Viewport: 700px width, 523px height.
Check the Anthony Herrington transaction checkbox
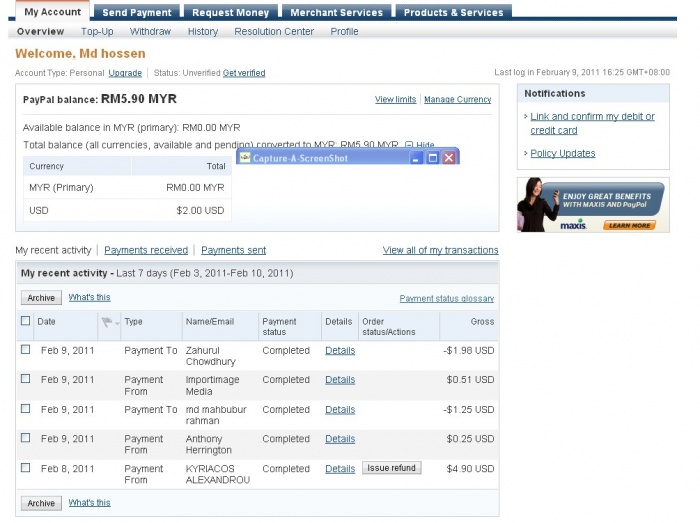pyautogui.click(x=25, y=438)
